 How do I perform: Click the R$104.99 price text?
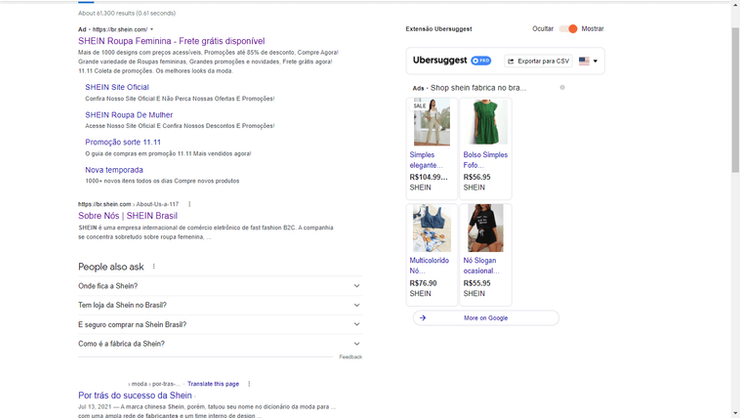(x=429, y=177)
